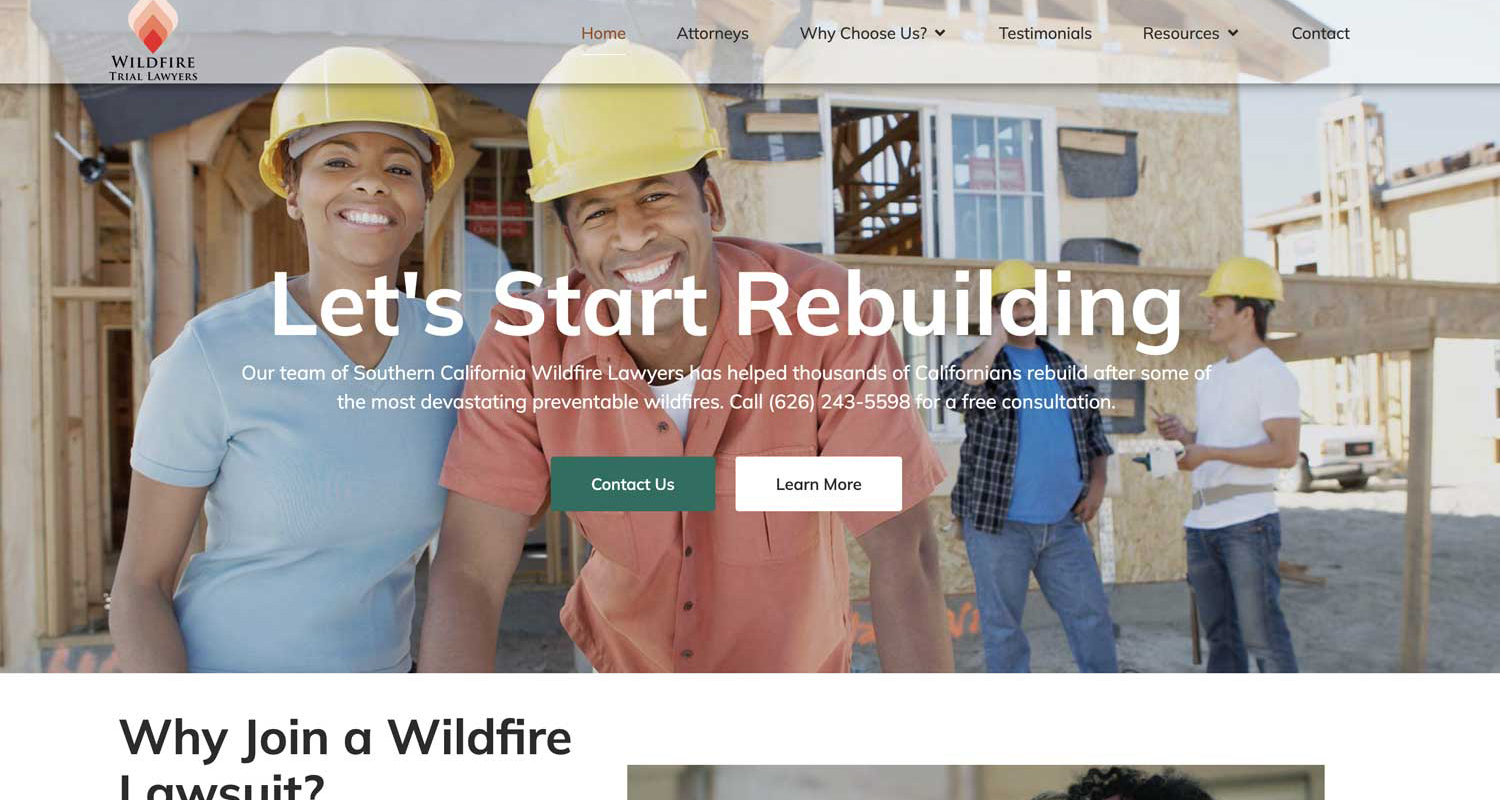Open the Testimonials nav link
The image size is (1500, 800).
1045,34
